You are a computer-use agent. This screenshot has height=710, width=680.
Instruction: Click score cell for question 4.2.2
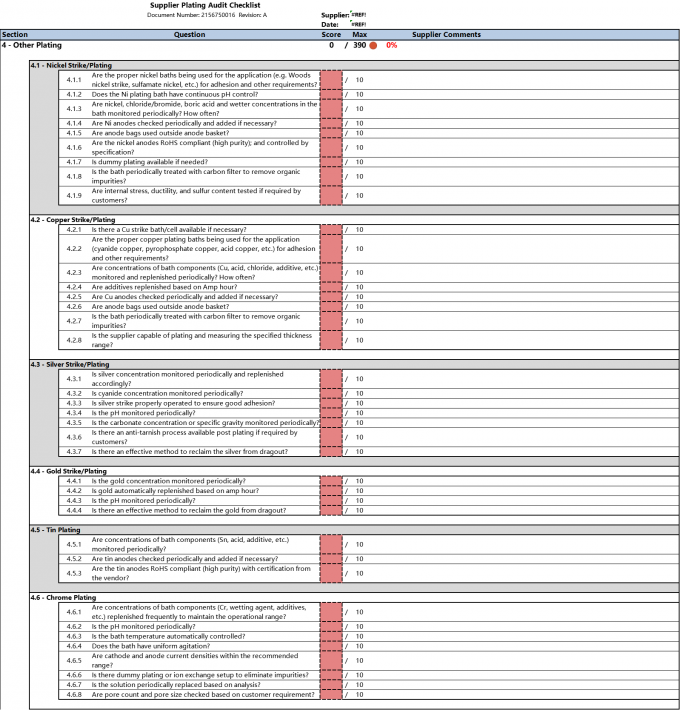click(x=331, y=249)
